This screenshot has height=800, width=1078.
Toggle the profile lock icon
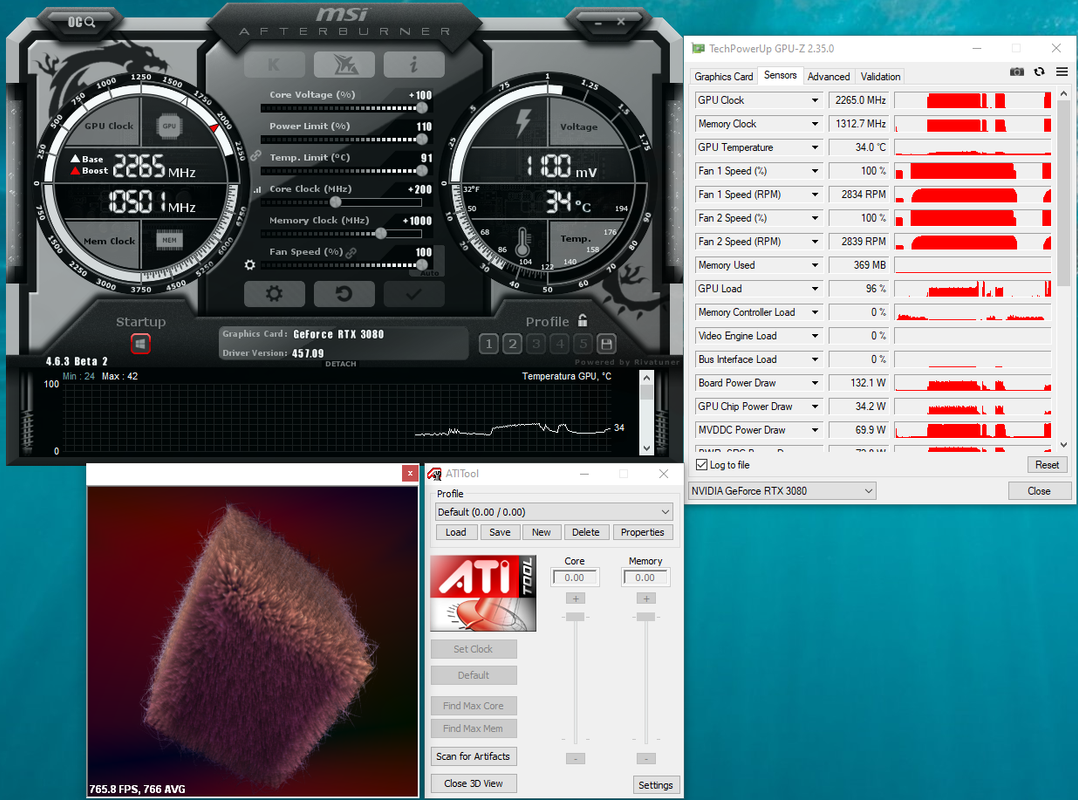583,320
